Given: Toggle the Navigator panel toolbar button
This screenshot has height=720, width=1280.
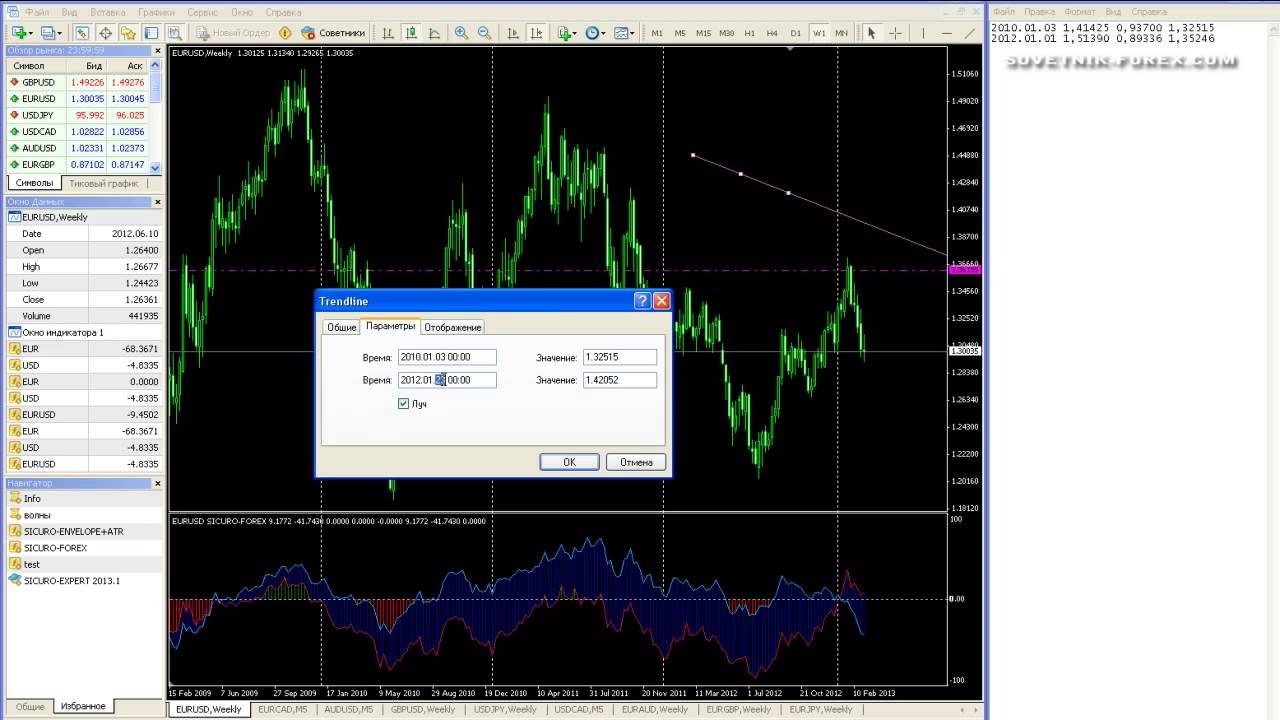Looking at the screenshot, I should click(x=128, y=33).
